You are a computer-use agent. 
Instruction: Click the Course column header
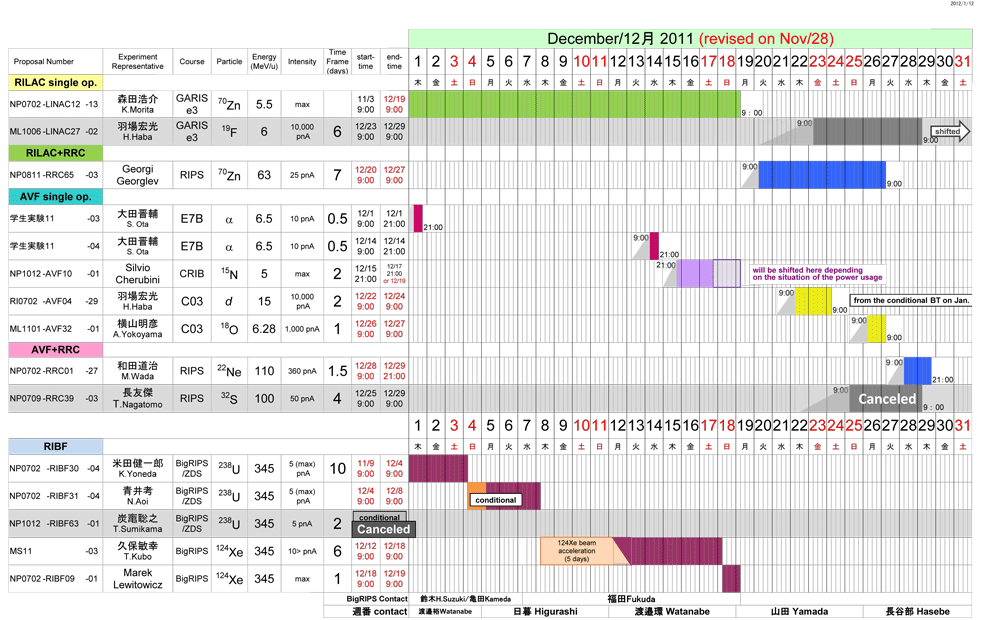[x=192, y=62]
